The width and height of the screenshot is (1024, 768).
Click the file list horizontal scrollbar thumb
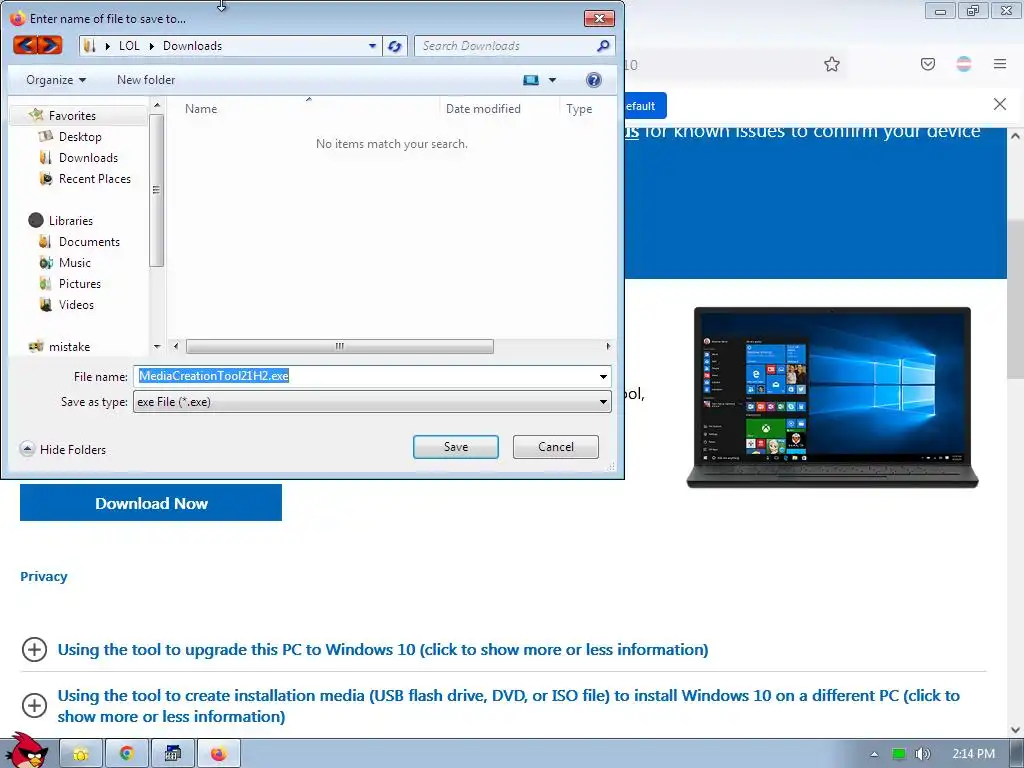pos(340,346)
